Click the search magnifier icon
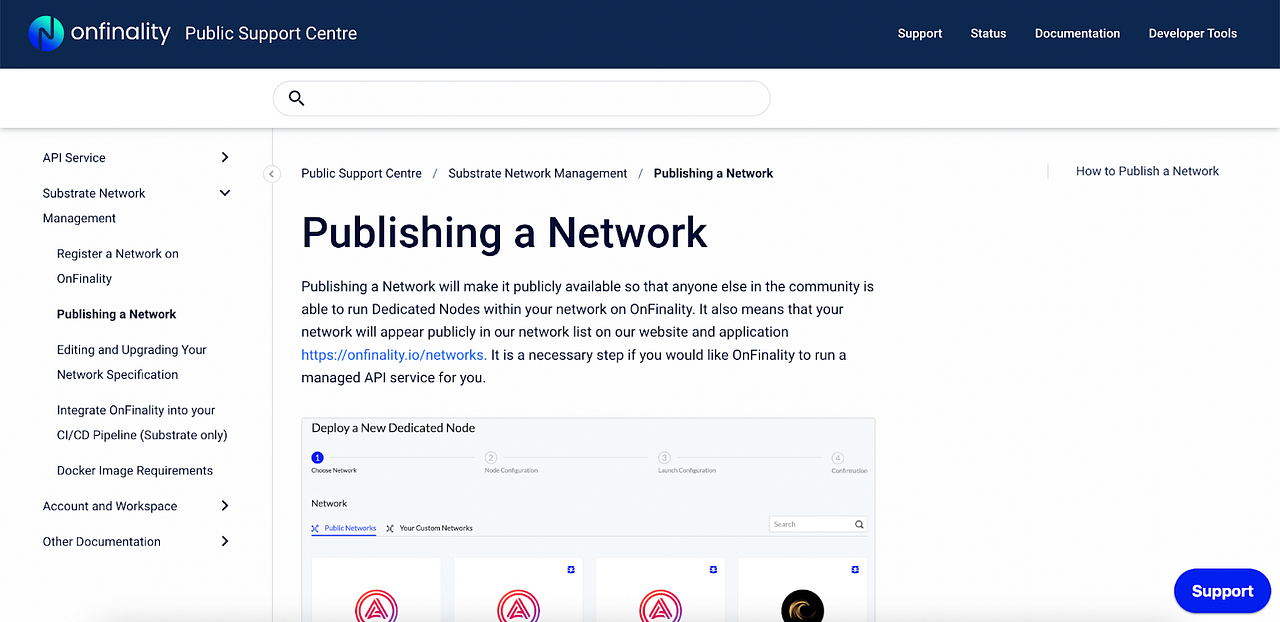The image size is (1280, 622). pyautogui.click(x=296, y=98)
